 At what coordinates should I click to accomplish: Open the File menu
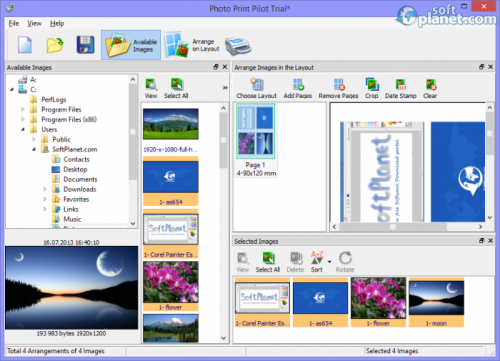click(14, 23)
